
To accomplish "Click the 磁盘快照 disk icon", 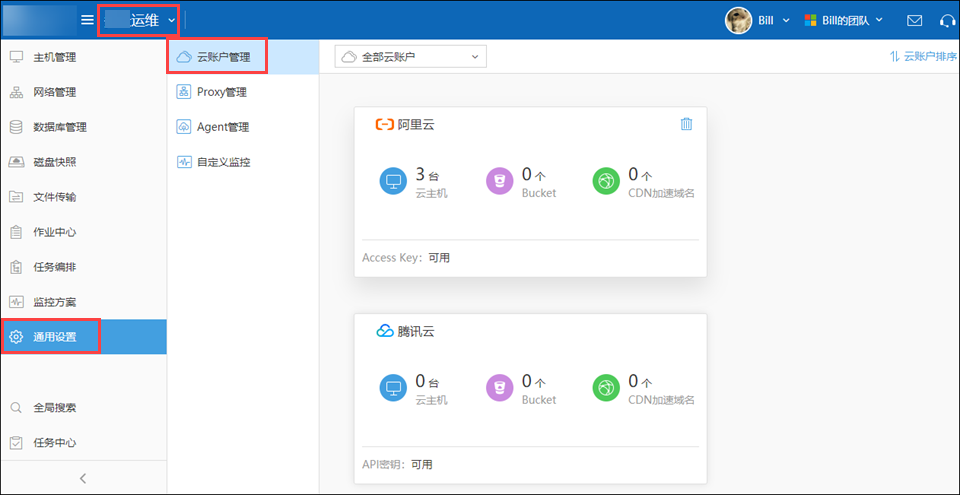I will [17, 162].
